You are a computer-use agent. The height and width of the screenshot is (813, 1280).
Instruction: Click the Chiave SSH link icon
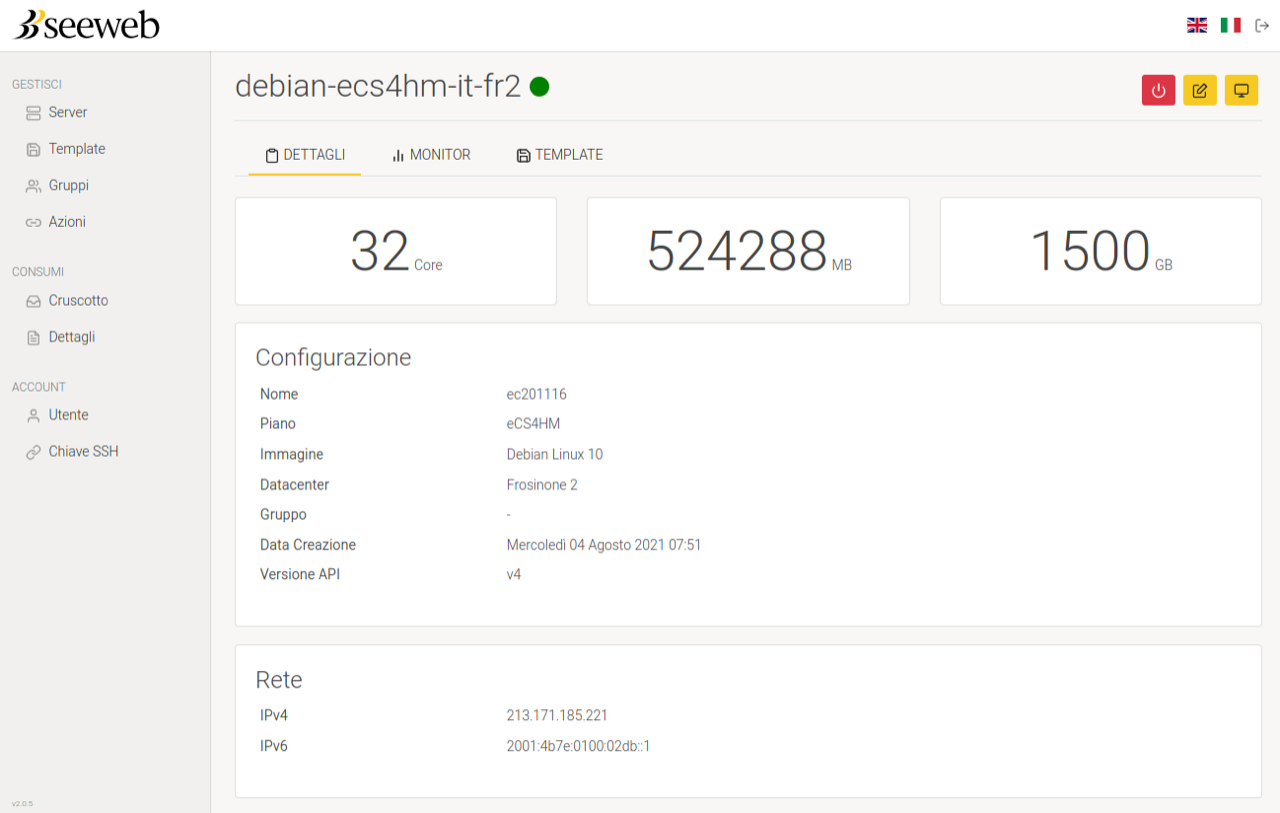pyautogui.click(x=33, y=452)
